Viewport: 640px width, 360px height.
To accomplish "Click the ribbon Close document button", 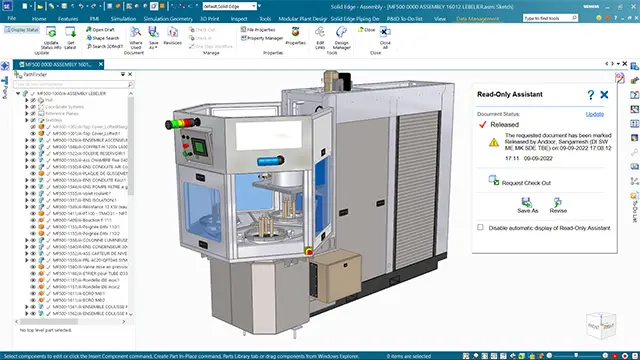I will [366, 29].
